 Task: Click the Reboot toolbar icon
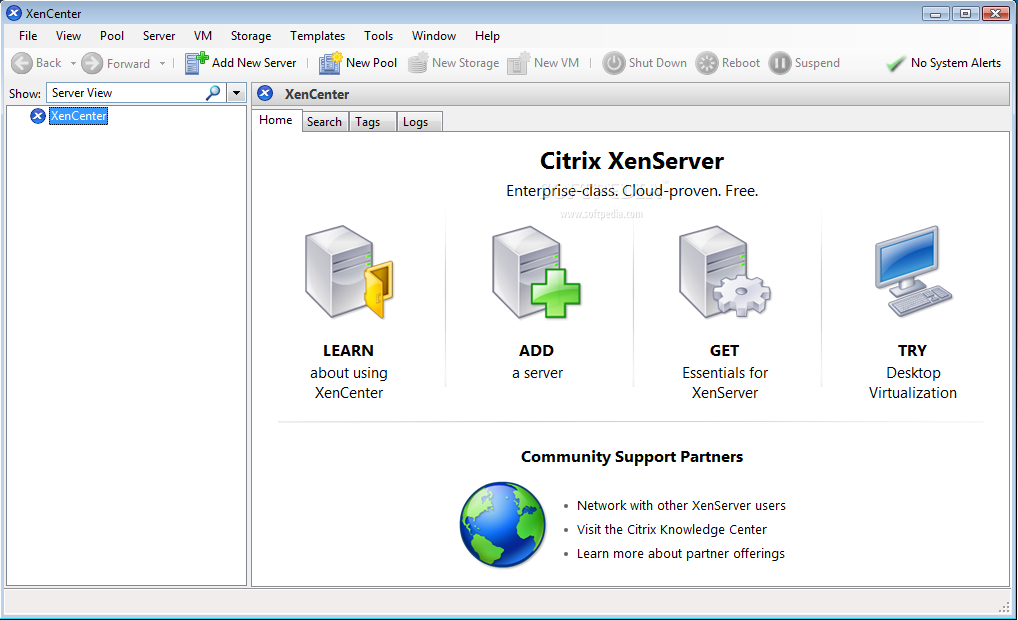(x=707, y=63)
